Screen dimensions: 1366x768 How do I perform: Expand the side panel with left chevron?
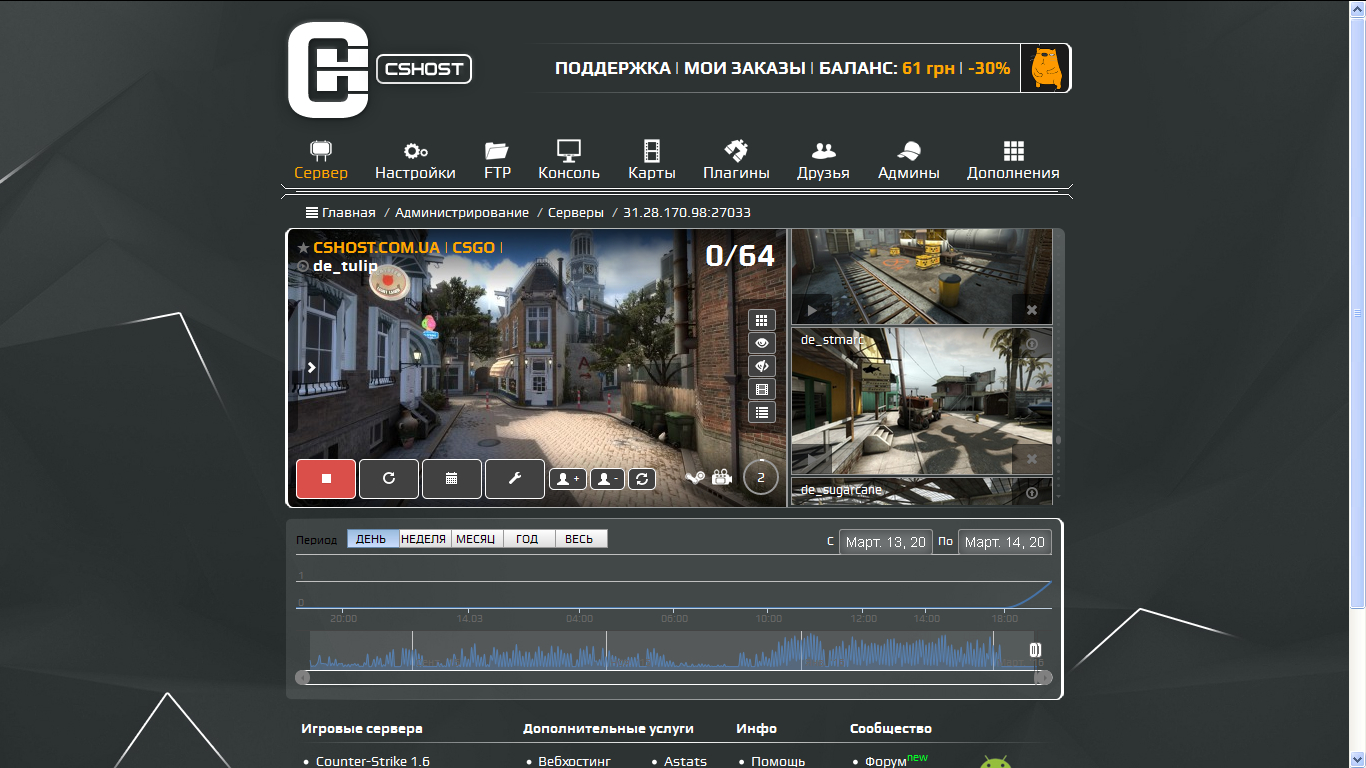(311, 367)
